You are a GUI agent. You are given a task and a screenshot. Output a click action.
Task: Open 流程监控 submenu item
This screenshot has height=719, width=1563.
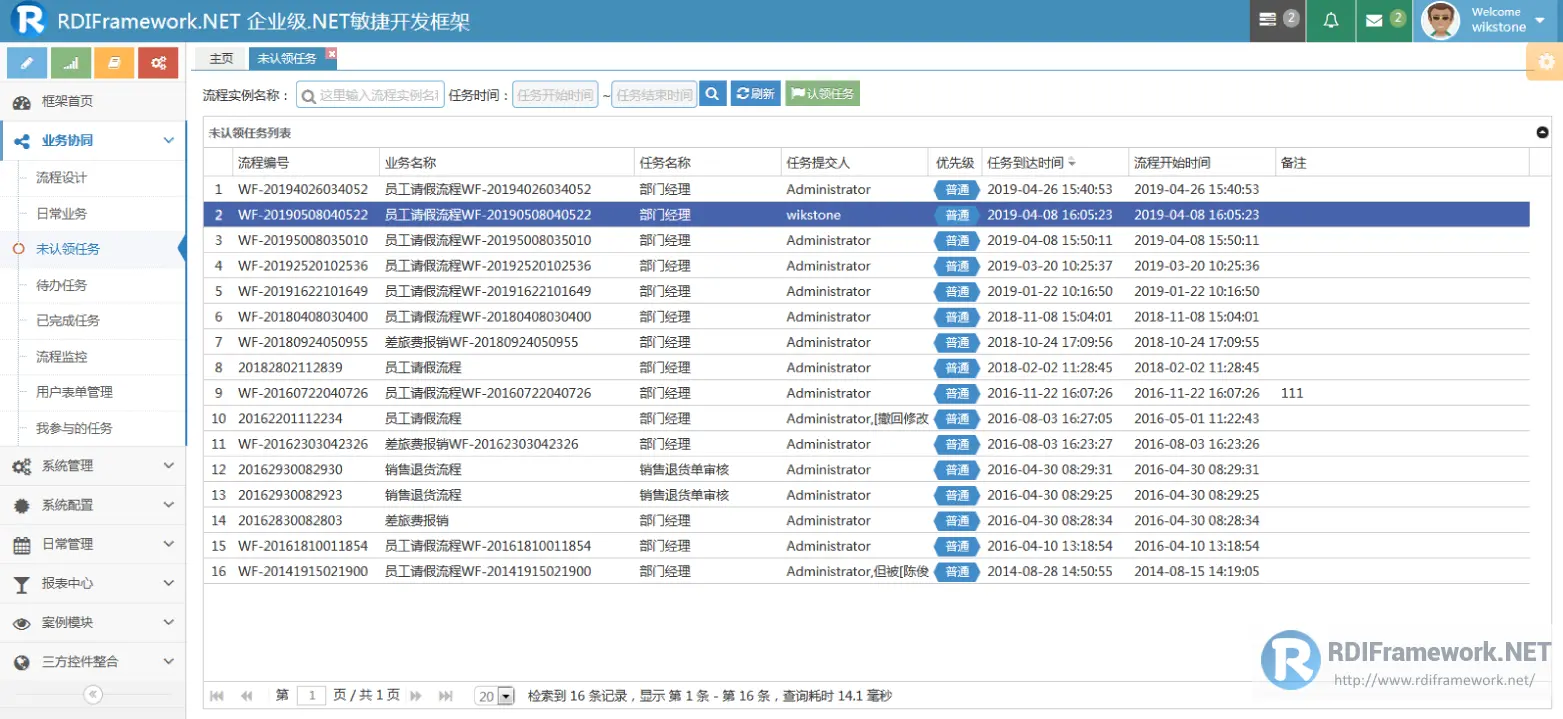point(61,356)
